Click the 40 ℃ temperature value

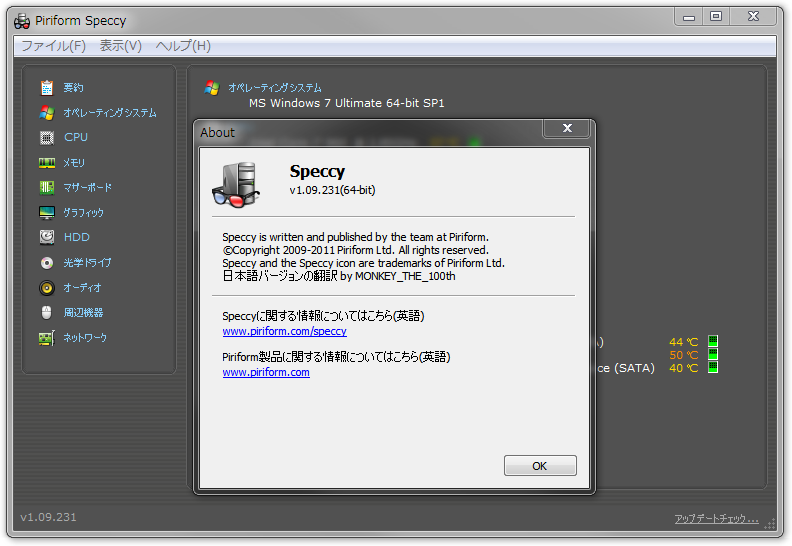(683, 368)
